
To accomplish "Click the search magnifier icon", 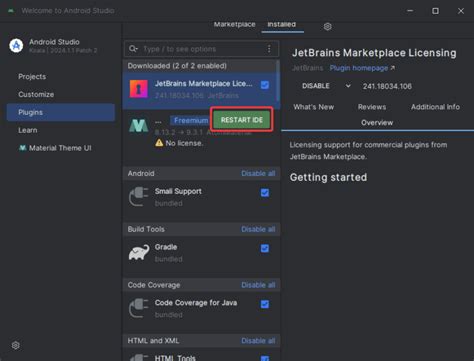I will tap(133, 49).
